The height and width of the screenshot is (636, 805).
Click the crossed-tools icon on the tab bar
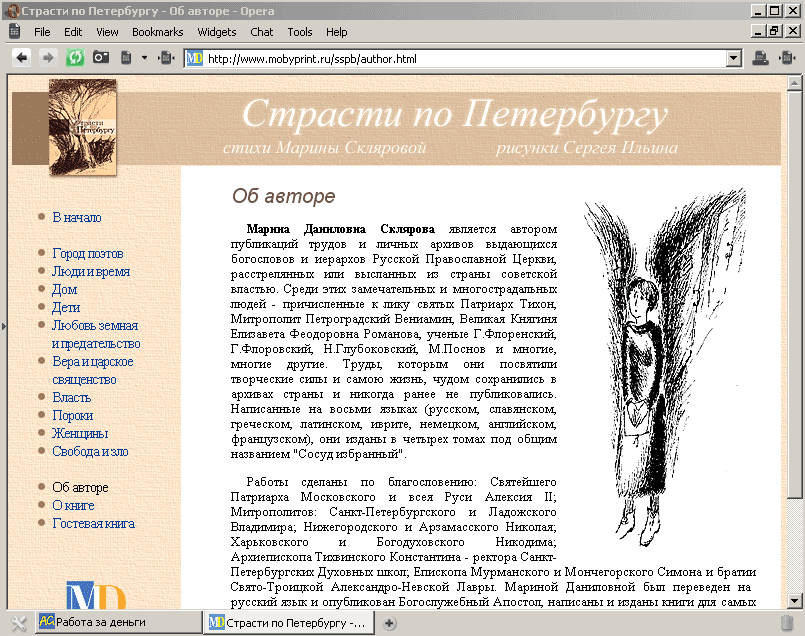[18, 623]
